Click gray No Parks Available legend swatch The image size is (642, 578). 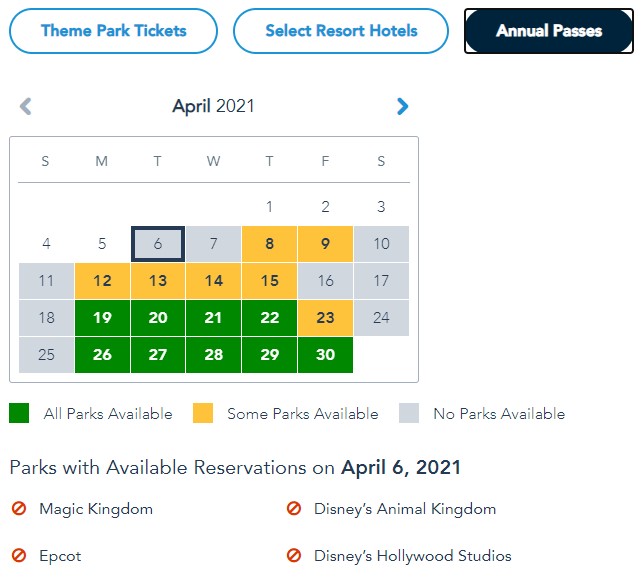point(409,413)
